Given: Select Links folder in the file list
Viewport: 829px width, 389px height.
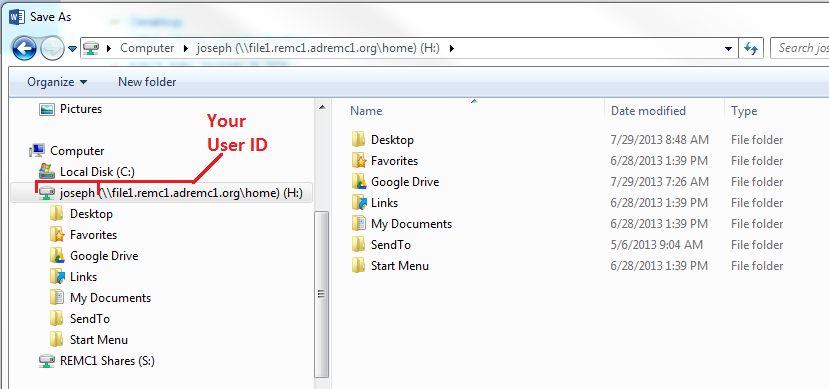Looking at the screenshot, I should [384, 203].
